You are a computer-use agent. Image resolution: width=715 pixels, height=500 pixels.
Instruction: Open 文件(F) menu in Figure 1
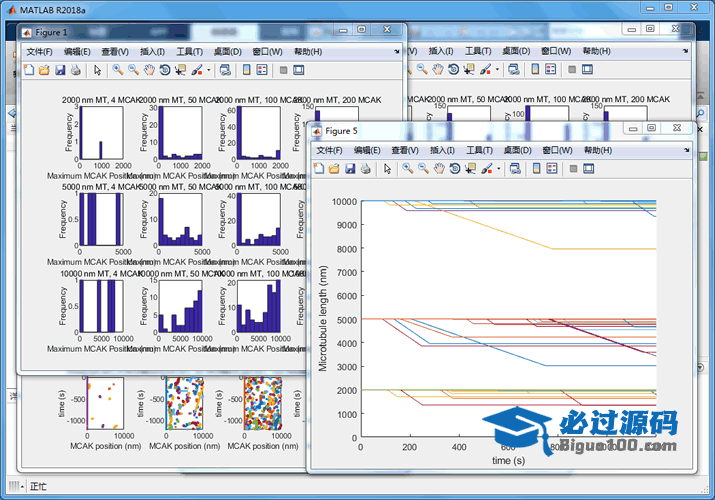[40, 51]
